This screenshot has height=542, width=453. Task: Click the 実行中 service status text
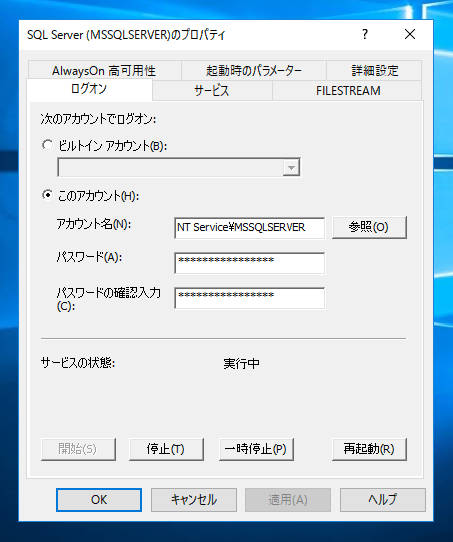pos(241,364)
